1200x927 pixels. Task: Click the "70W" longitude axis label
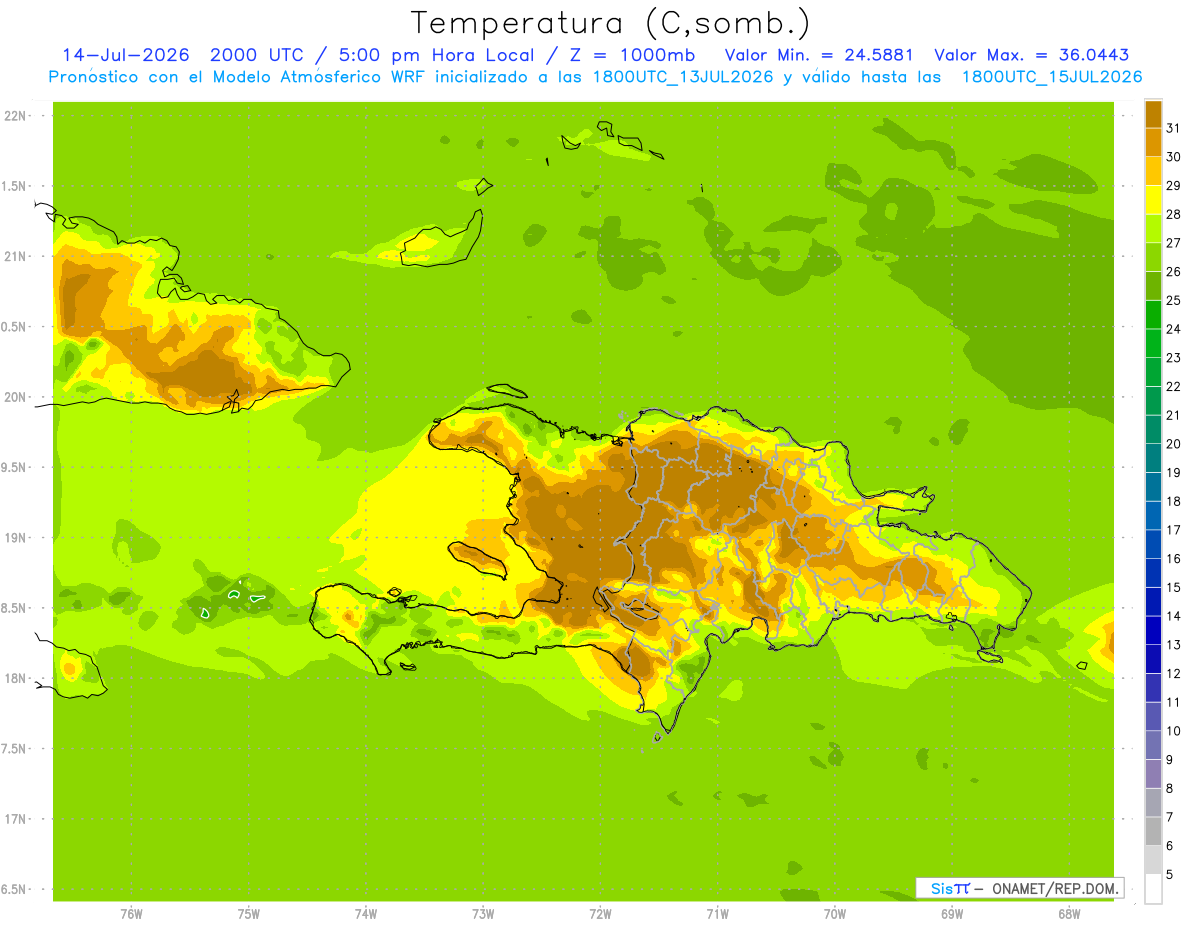(835, 913)
